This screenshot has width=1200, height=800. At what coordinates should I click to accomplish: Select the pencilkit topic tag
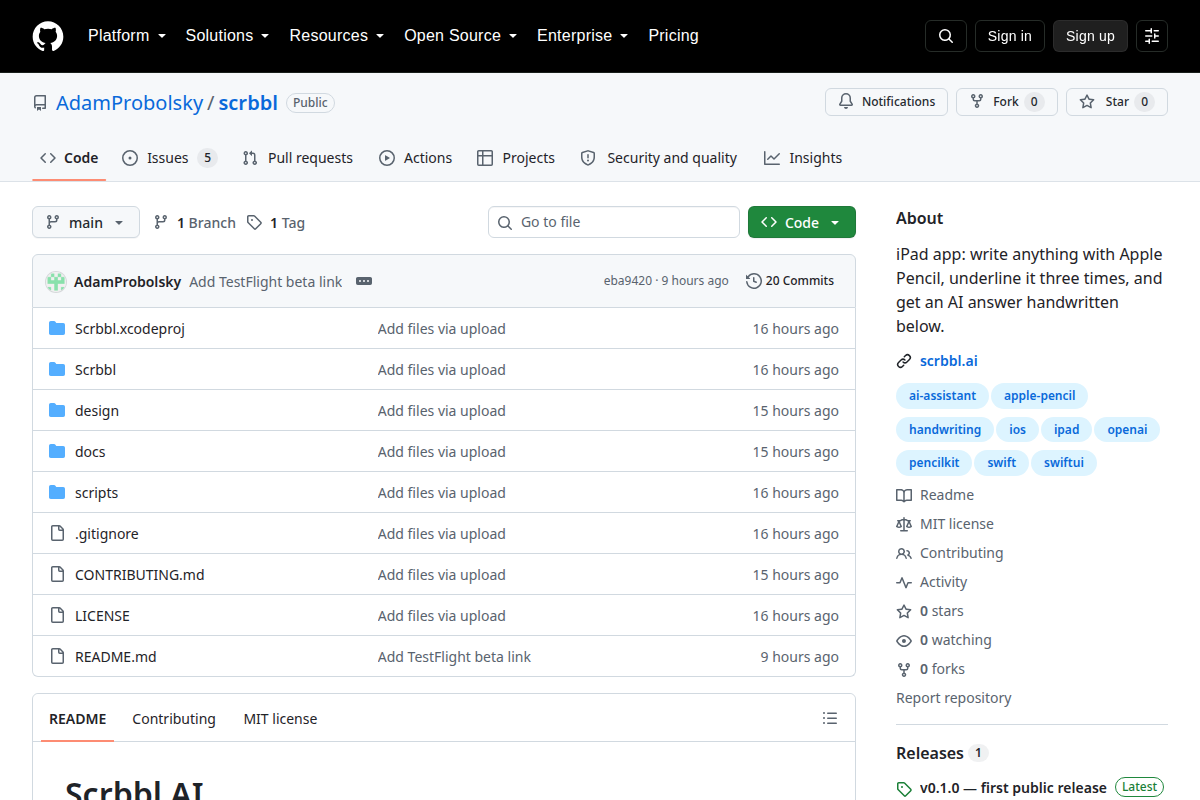click(x=934, y=463)
